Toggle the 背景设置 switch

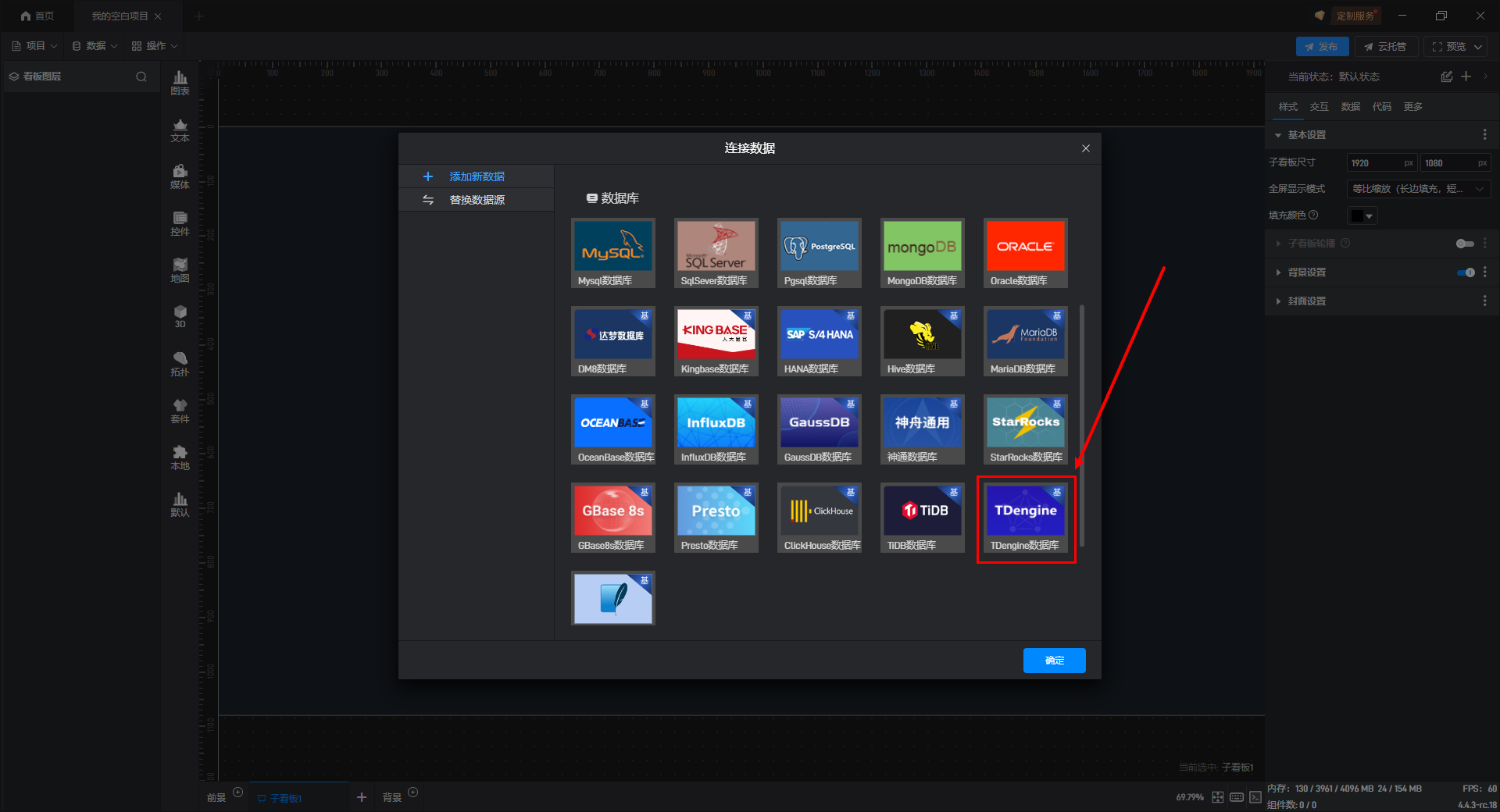coord(1465,272)
